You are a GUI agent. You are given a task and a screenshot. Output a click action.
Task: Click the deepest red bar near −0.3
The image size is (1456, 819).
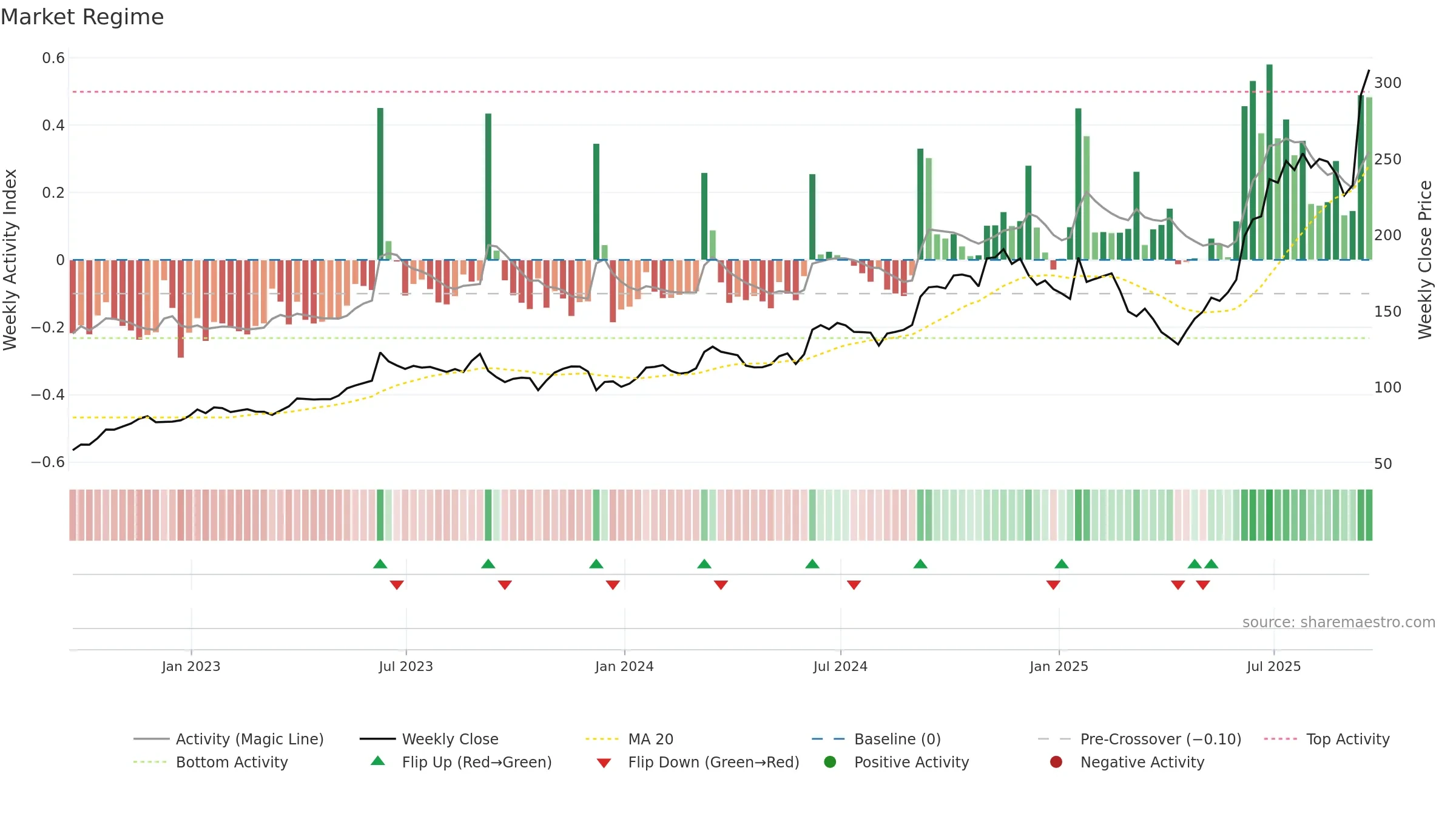pyautogui.click(x=181, y=309)
